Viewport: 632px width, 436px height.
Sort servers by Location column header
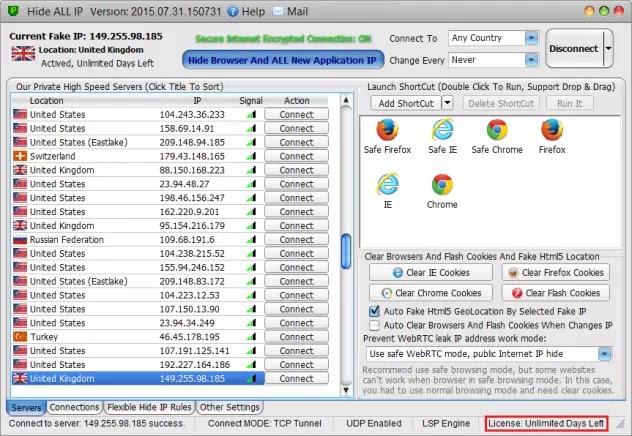(x=46, y=101)
